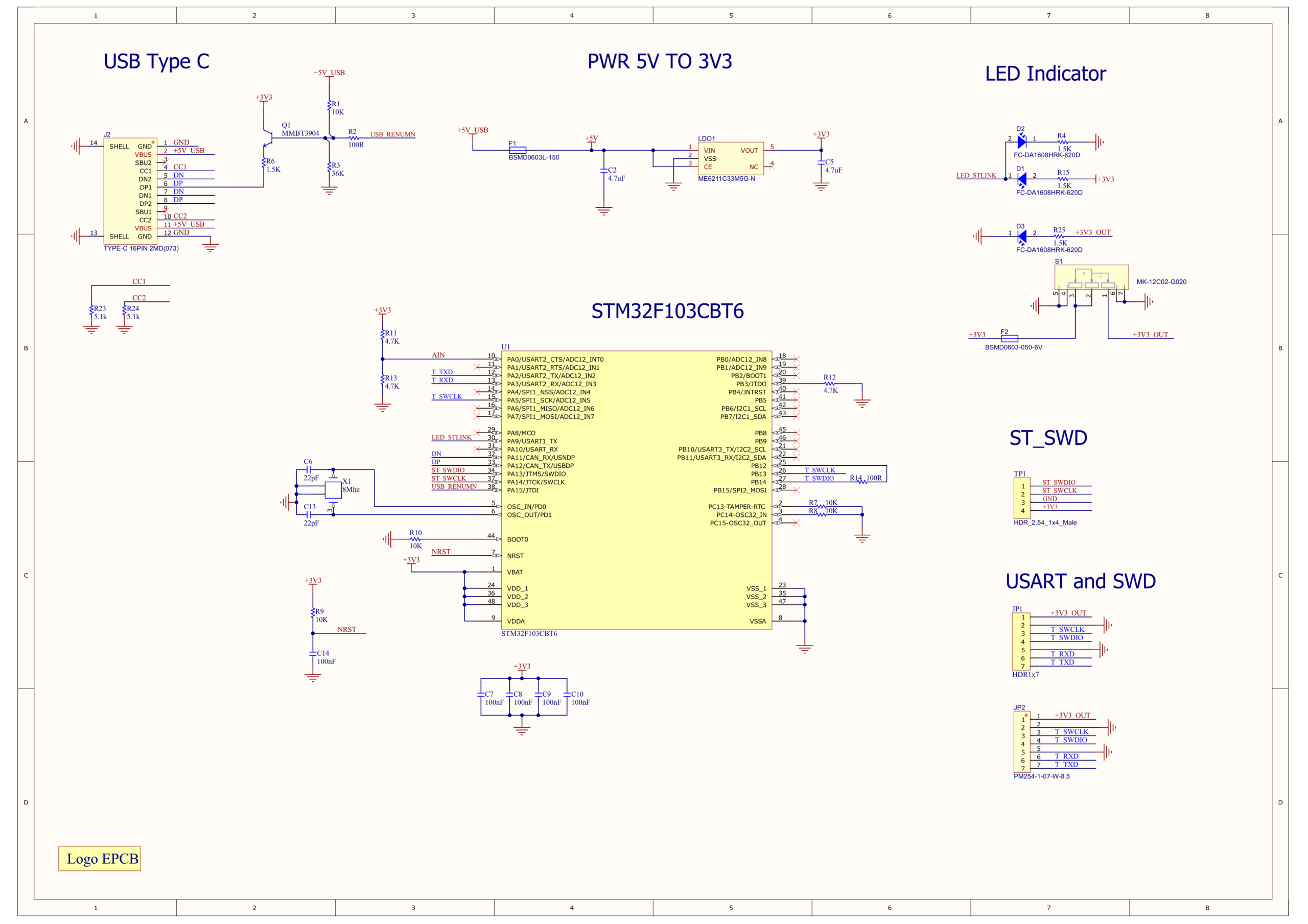1308x924 pixels.
Task: Click the USB Type C section title
Action: click(157, 61)
